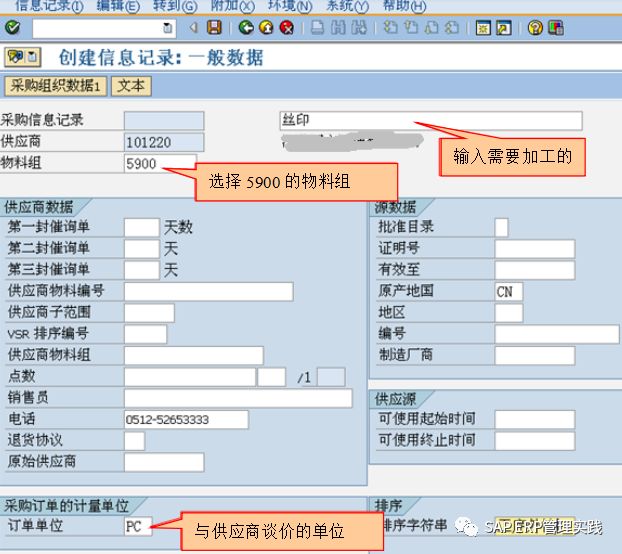Click the 物料组 field containing 5900

coord(158,163)
